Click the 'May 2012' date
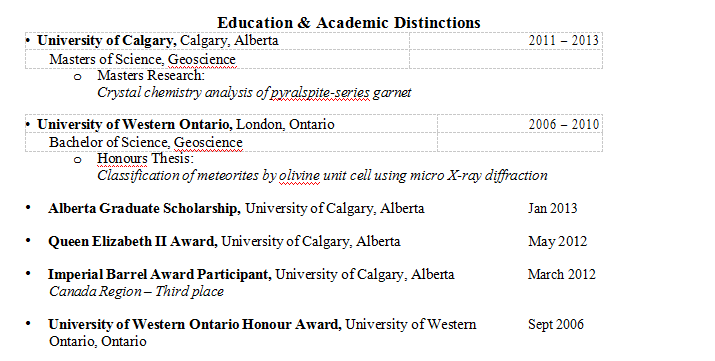The width and height of the screenshot is (715, 361). (x=558, y=241)
